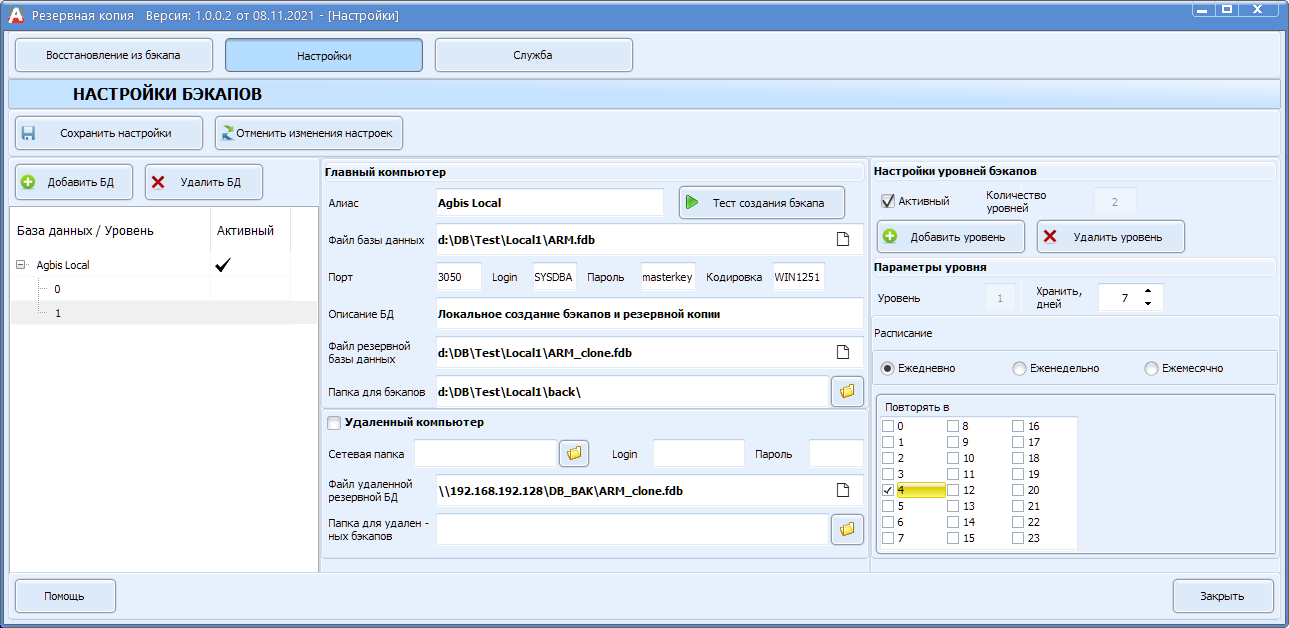This screenshot has height=628, width=1289.
Task: Click file browse icon for reserve database file
Action: click(843, 352)
